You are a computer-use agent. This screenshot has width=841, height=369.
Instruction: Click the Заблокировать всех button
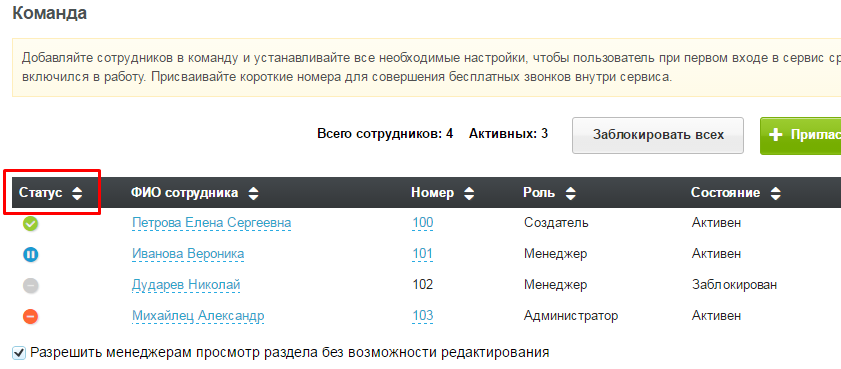coord(658,135)
